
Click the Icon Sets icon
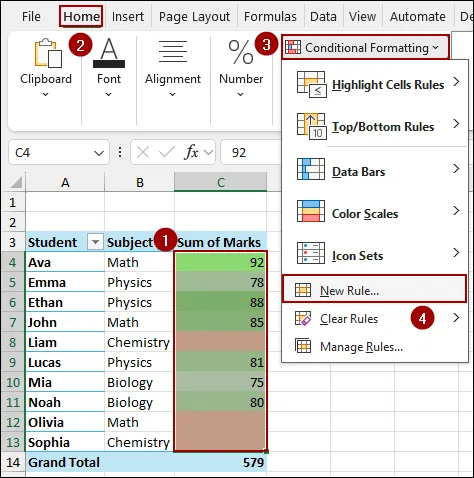pyautogui.click(x=311, y=253)
